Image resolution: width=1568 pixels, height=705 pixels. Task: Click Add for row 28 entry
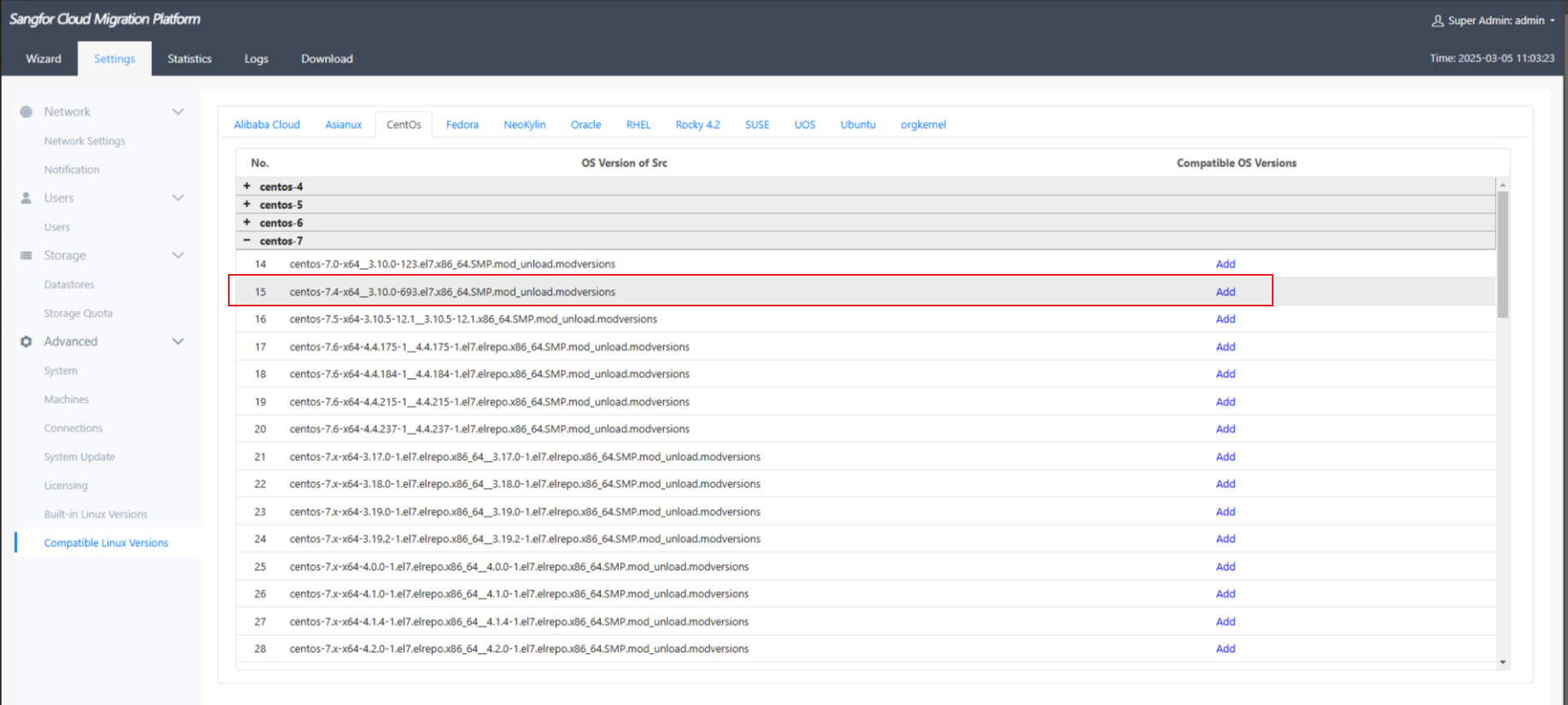click(x=1225, y=649)
